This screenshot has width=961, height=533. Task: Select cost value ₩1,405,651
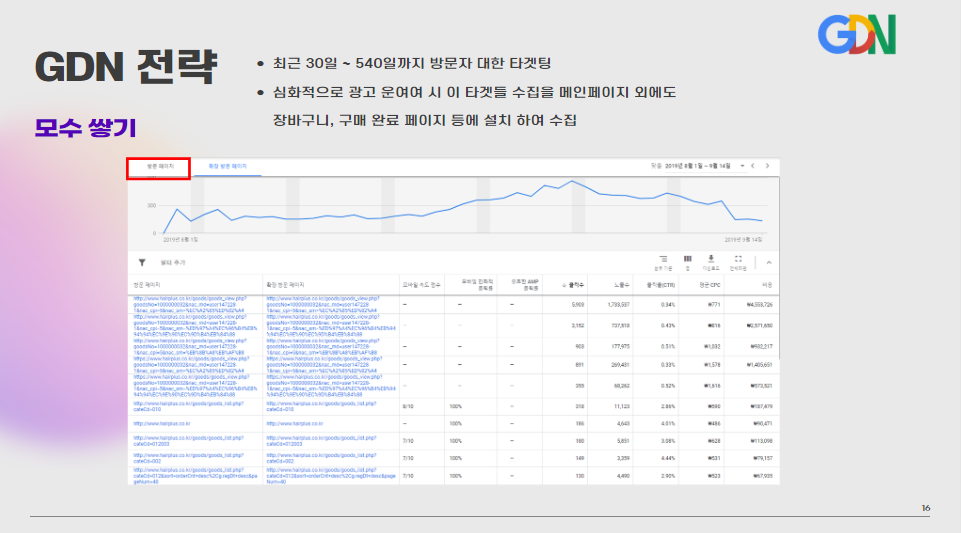pos(759,365)
